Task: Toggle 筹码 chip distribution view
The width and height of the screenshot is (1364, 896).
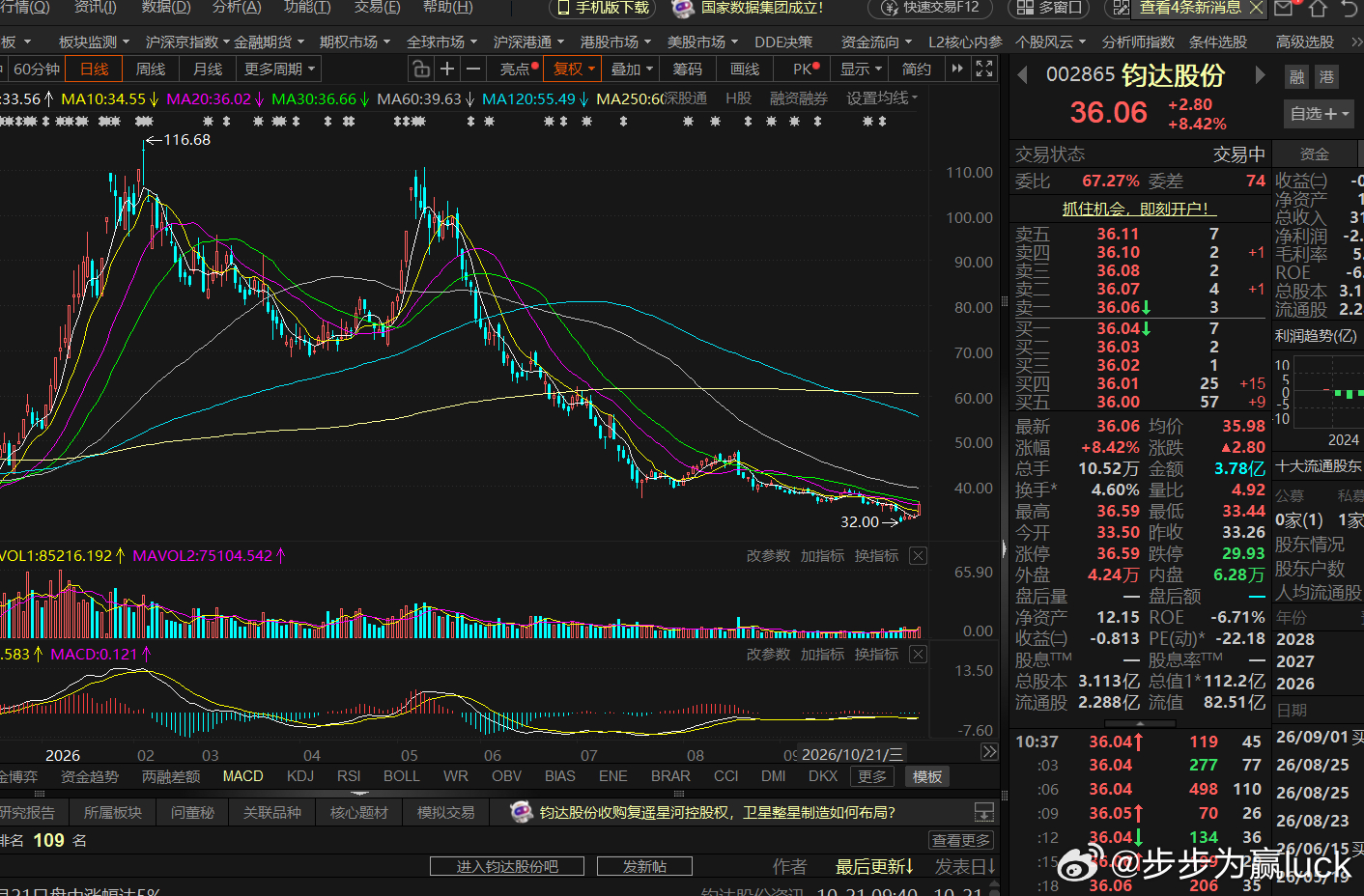Action: pos(688,70)
